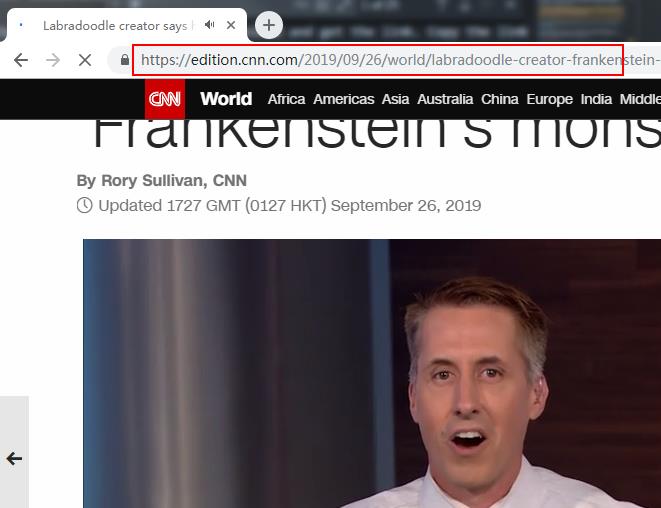Viewport: 661px width, 508px height.
Task: Focus the edition.cnn.com address bar
Action: click(x=380, y=60)
